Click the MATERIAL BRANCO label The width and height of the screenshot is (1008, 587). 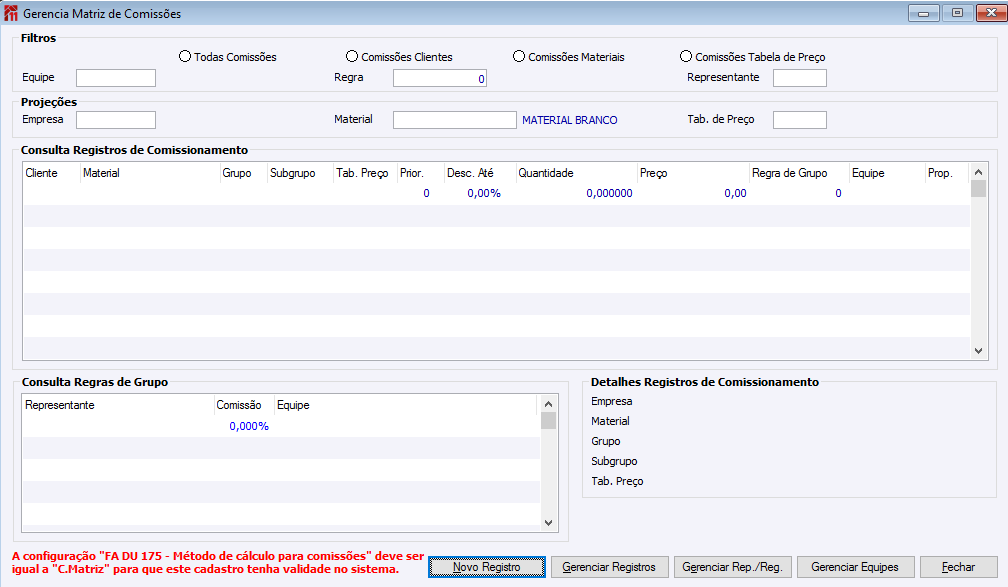click(570, 120)
